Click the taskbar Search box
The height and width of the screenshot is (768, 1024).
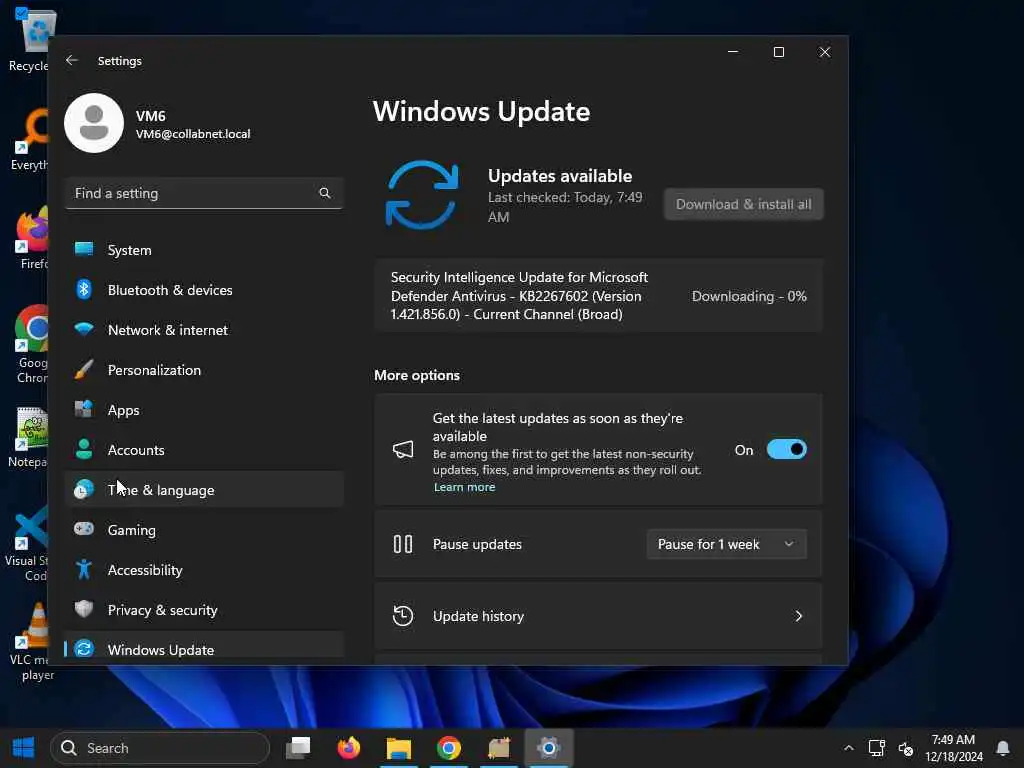pos(160,748)
